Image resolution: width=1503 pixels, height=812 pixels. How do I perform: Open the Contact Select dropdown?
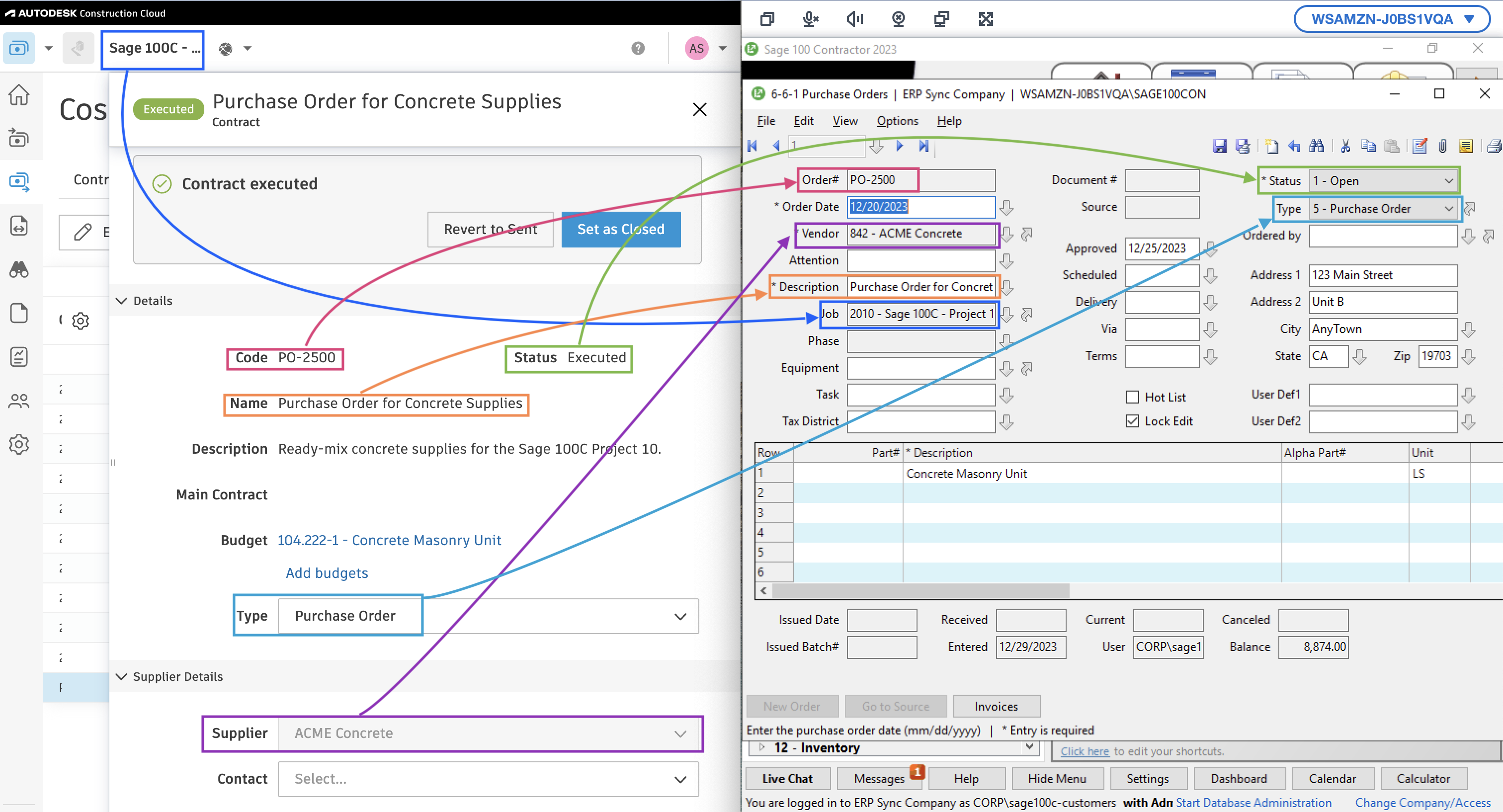point(489,779)
